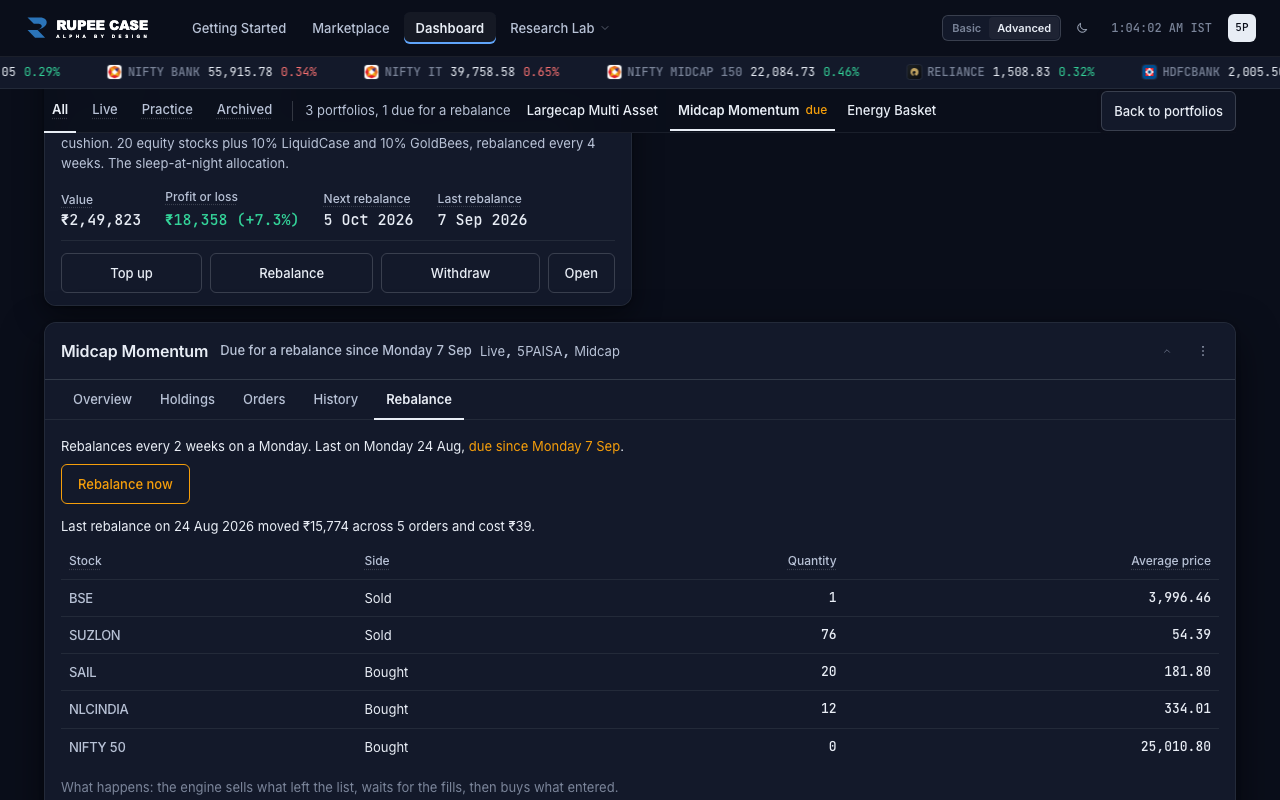
Task: Click the Top up button
Action: [x=131, y=273]
